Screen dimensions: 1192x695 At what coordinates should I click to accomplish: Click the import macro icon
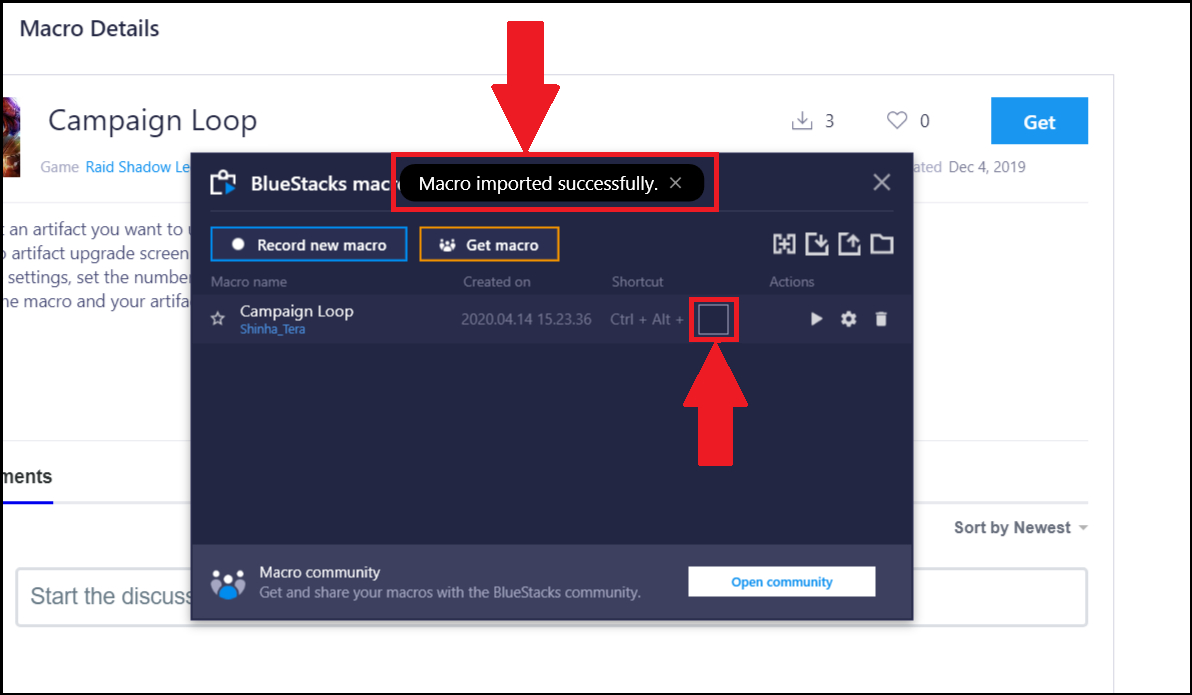816,244
